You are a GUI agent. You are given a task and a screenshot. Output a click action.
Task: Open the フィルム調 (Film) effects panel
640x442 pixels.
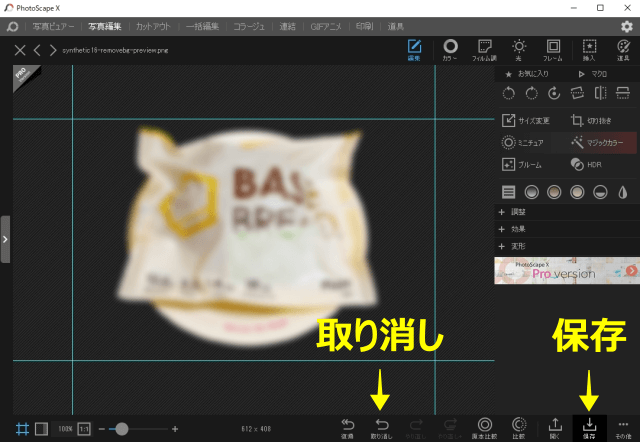click(x=484, y=50)
